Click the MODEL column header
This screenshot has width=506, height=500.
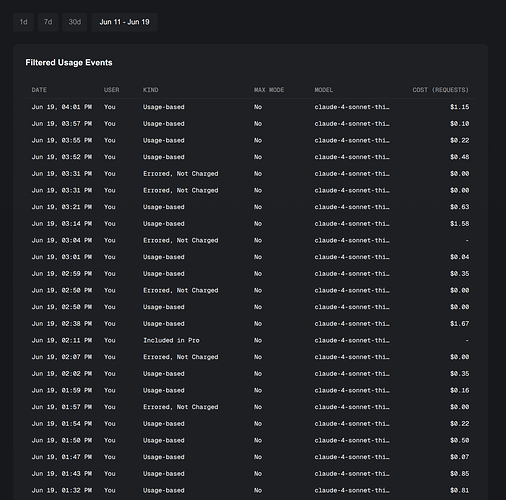click(x=324, y=90)
